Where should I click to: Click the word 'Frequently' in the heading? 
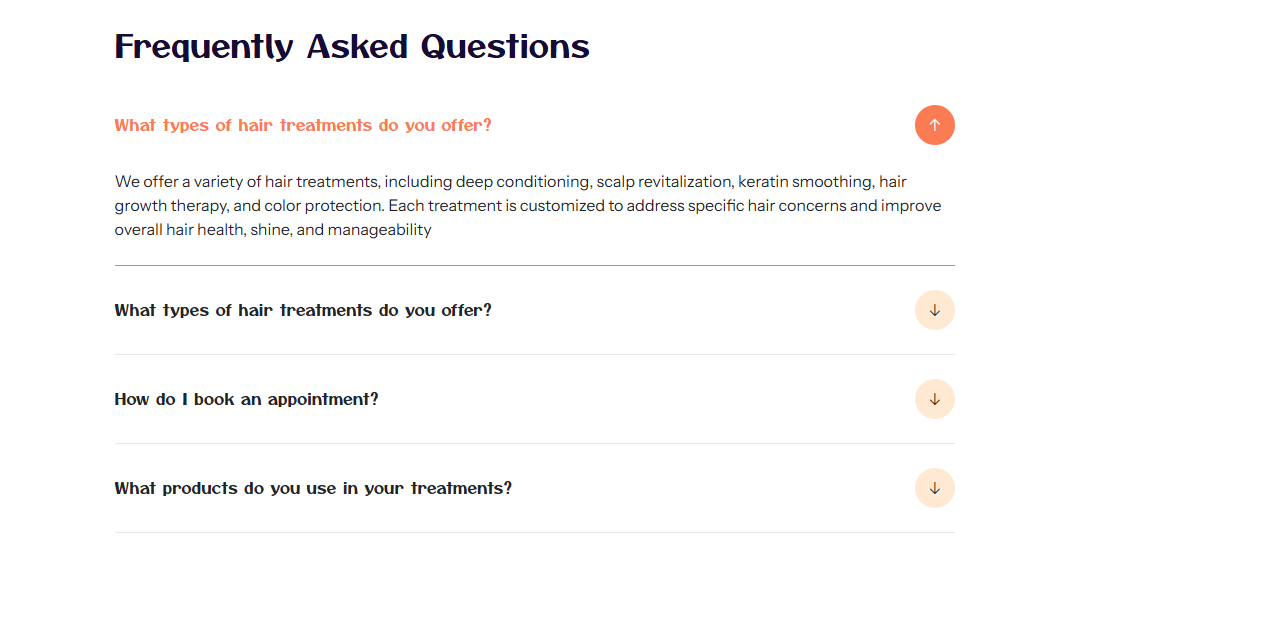pos(205,47)
